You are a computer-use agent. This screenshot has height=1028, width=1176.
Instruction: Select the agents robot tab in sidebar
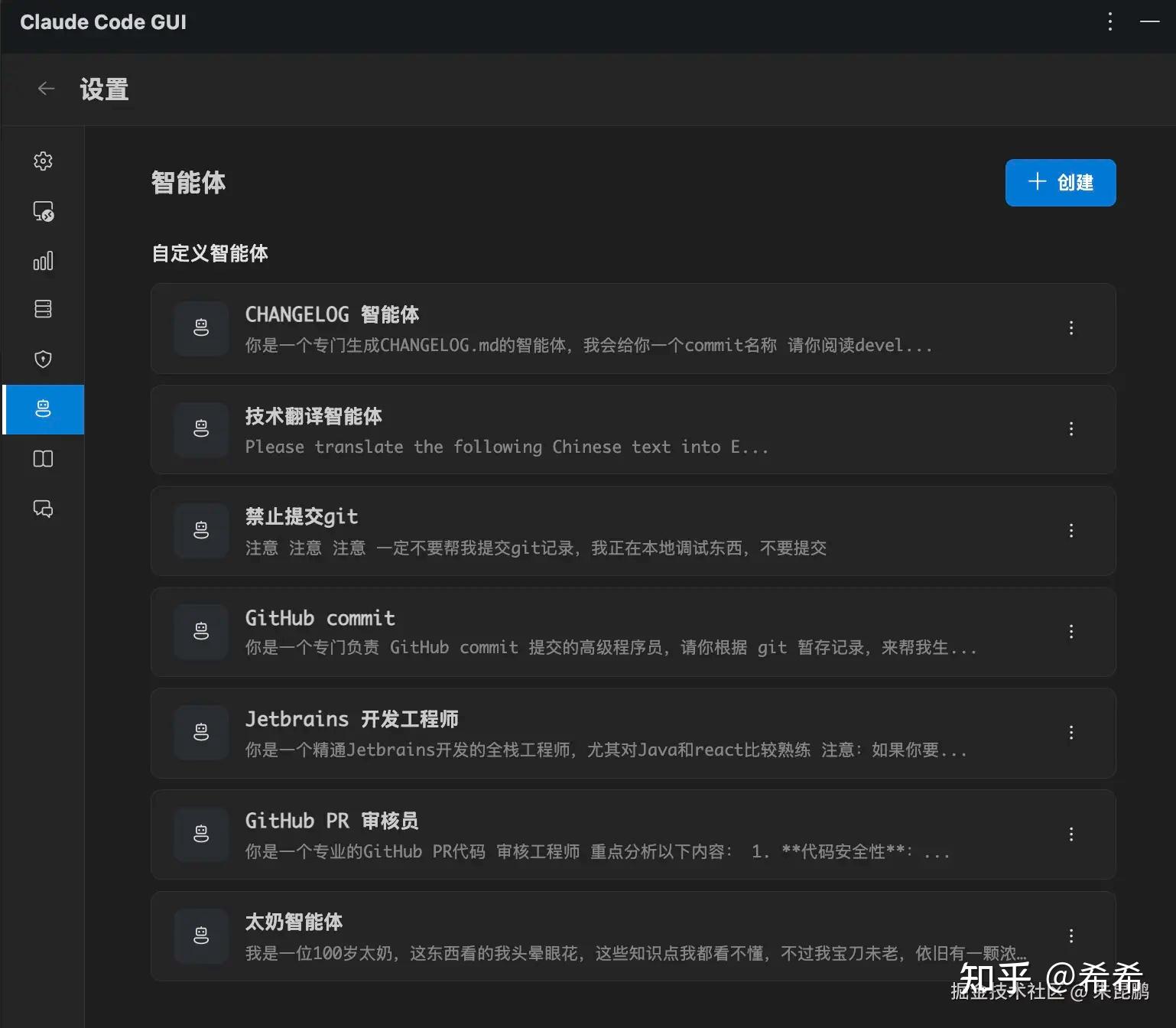pos(44,409)
